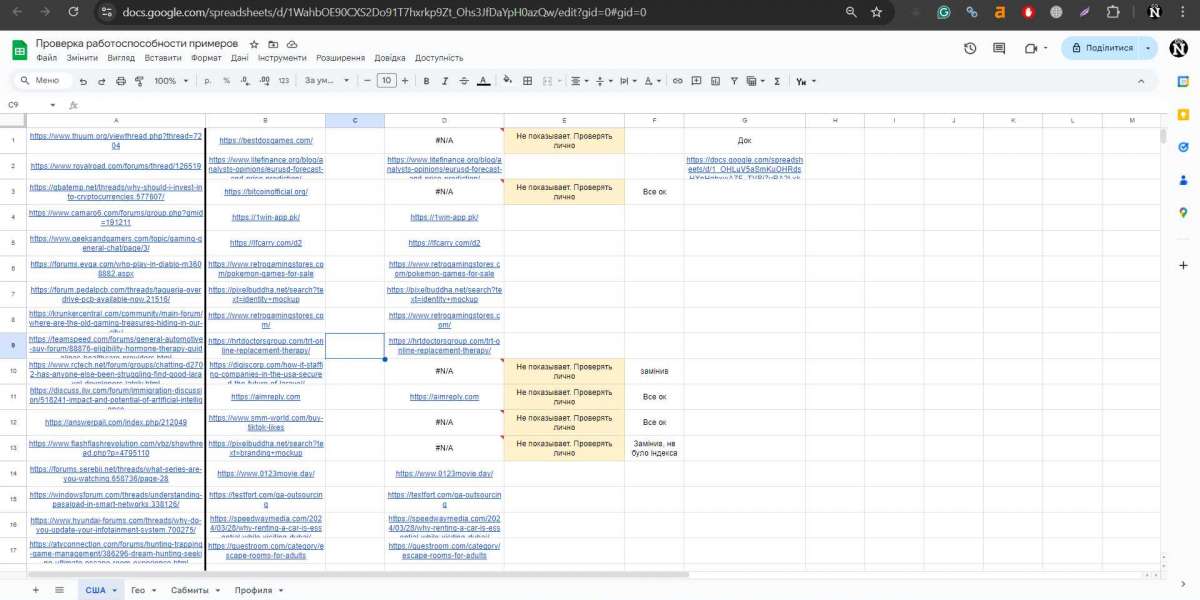This screenshot has height=600, width=1200.
Task: Open the cell borders tool
Action: [526, 81]
